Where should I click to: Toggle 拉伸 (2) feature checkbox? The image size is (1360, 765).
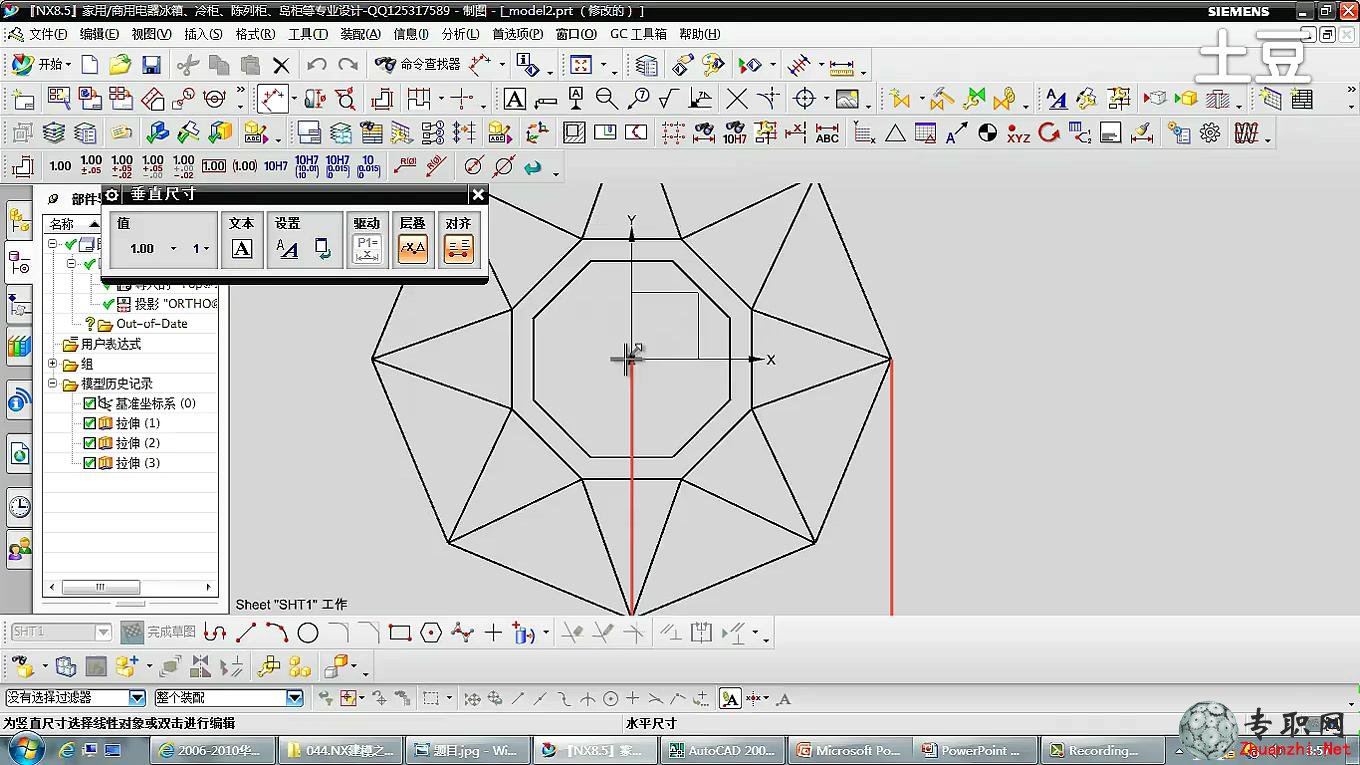(x=90, y=443)
